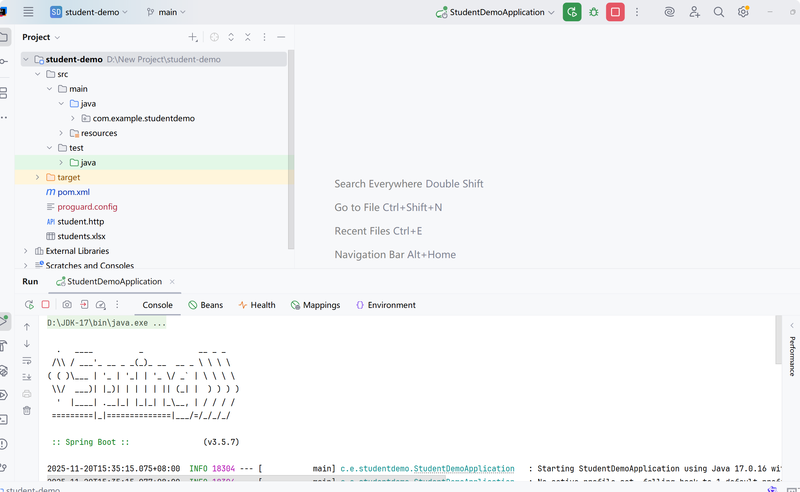Take thread dump using camera icon

(x=67, y=305)
